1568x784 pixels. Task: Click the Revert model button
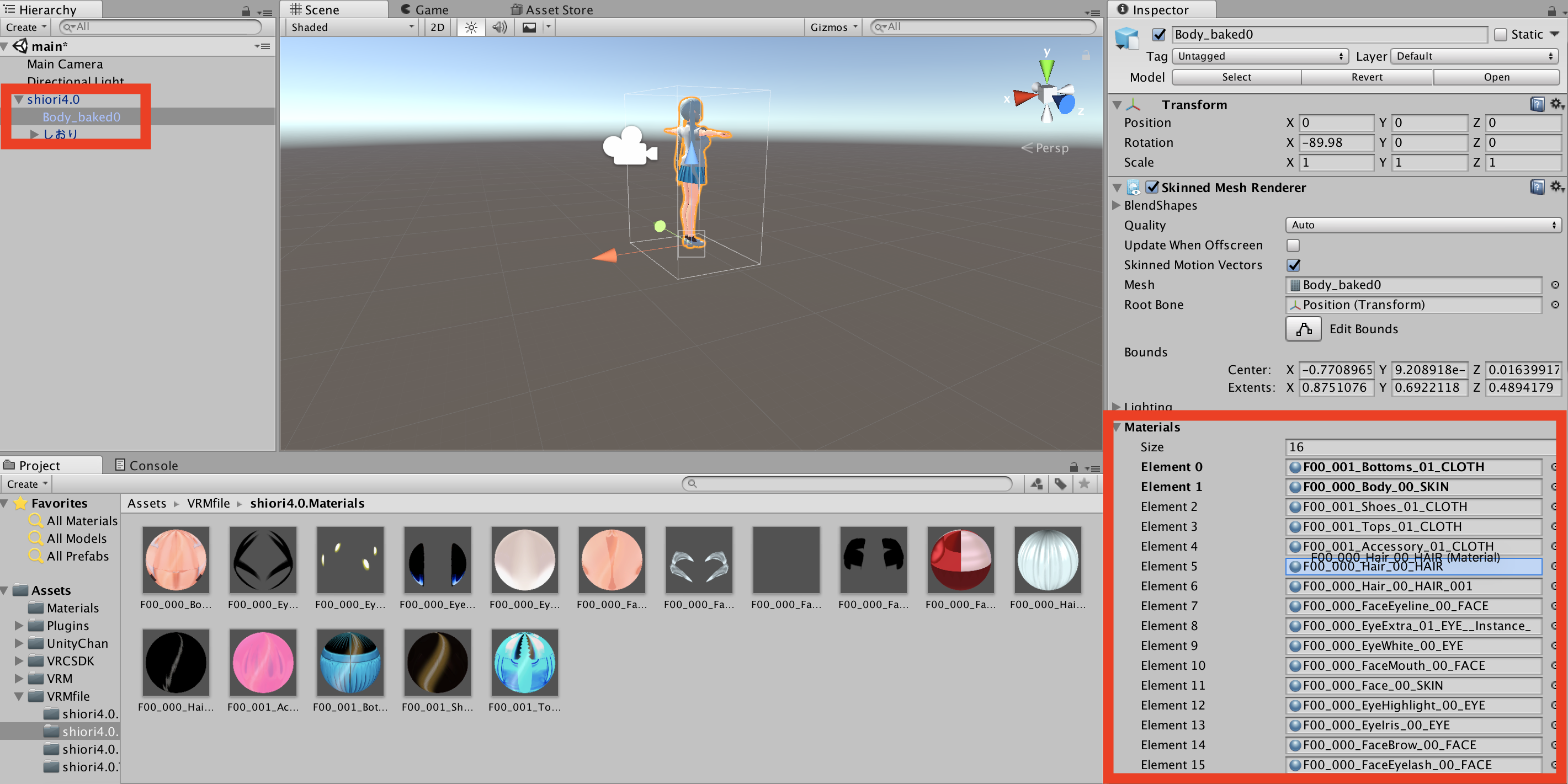(x=1367, y=77)
